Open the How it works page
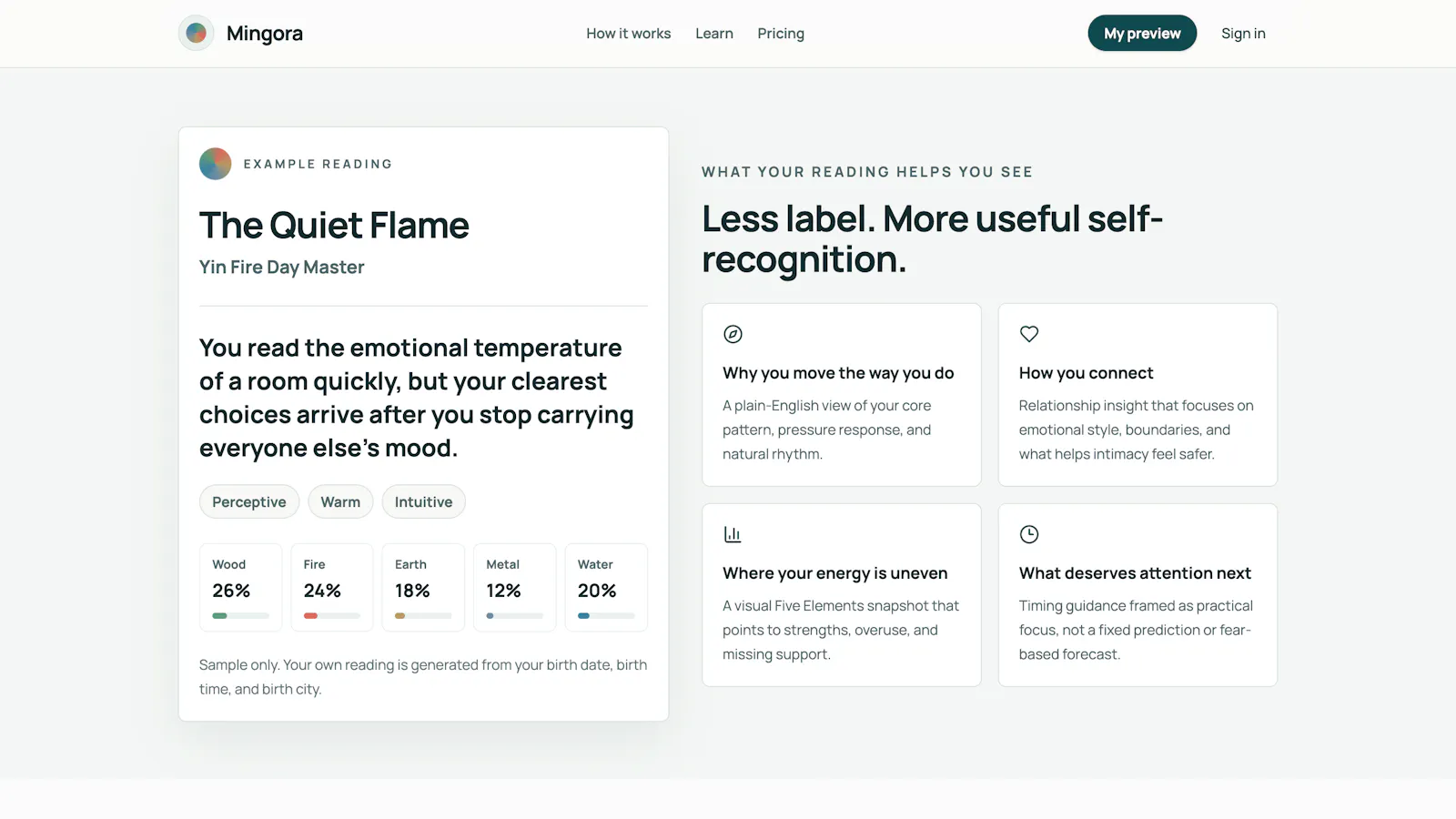The image size is (1456, 819). [x=628, y=34]
